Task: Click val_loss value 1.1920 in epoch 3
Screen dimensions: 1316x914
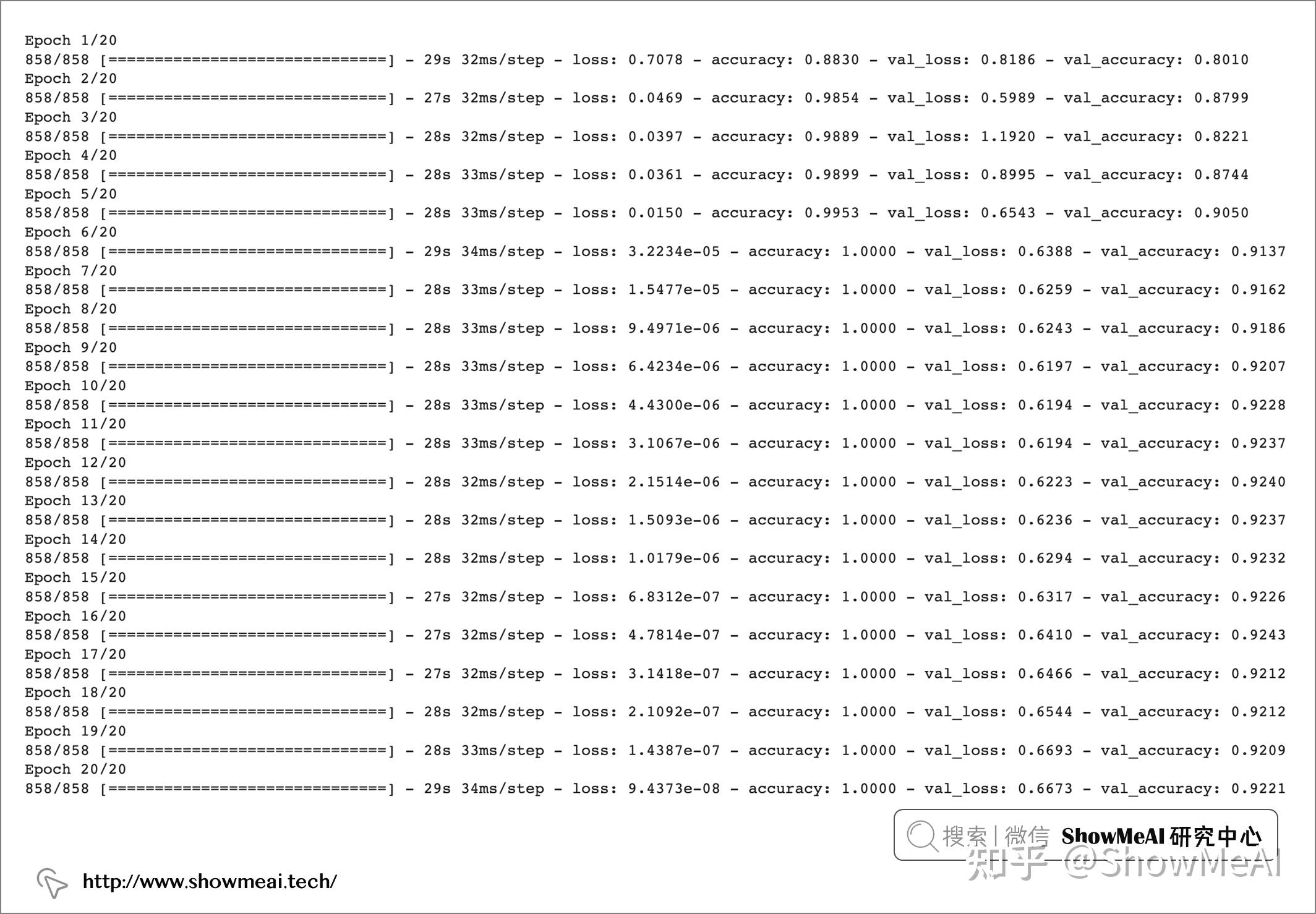Action: pyautogui.click(x=1007, y=137)
